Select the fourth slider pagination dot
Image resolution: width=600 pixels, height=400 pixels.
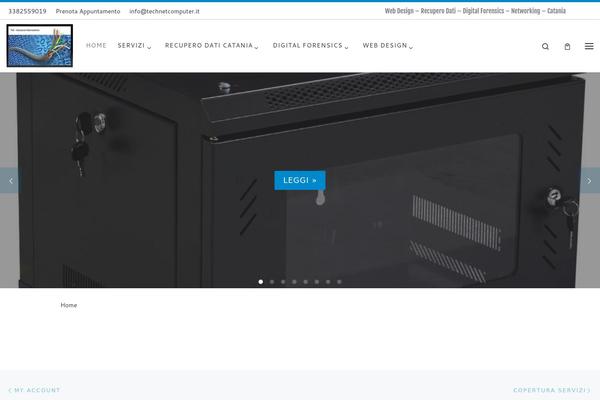pos(294,282)
